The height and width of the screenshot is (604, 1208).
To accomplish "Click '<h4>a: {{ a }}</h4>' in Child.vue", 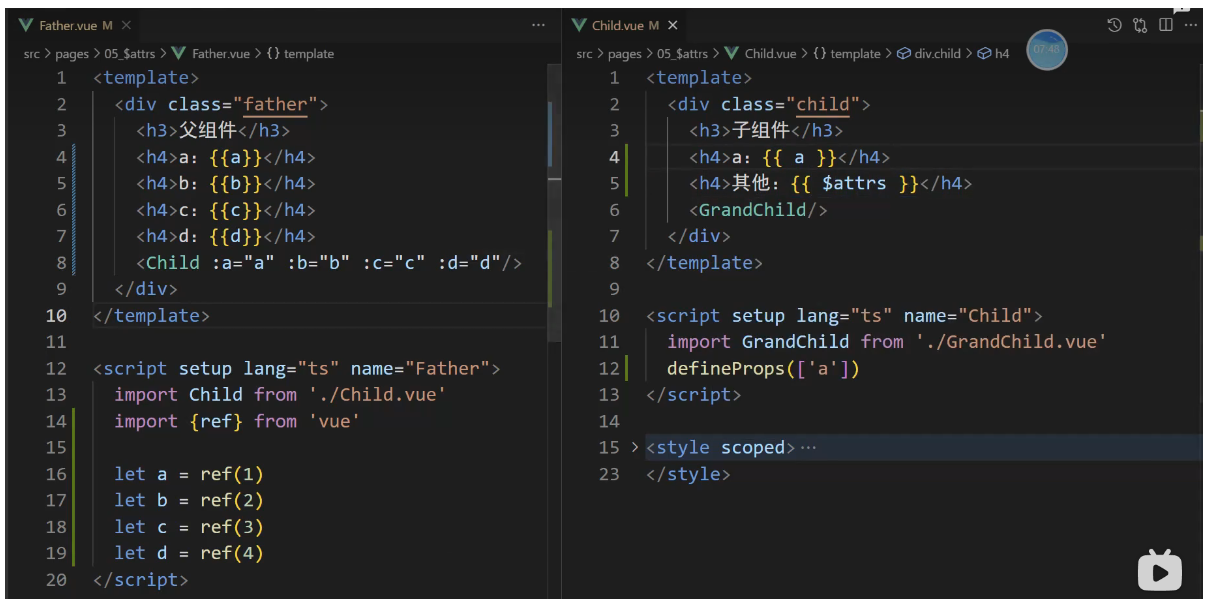I will tap(789, 157).
